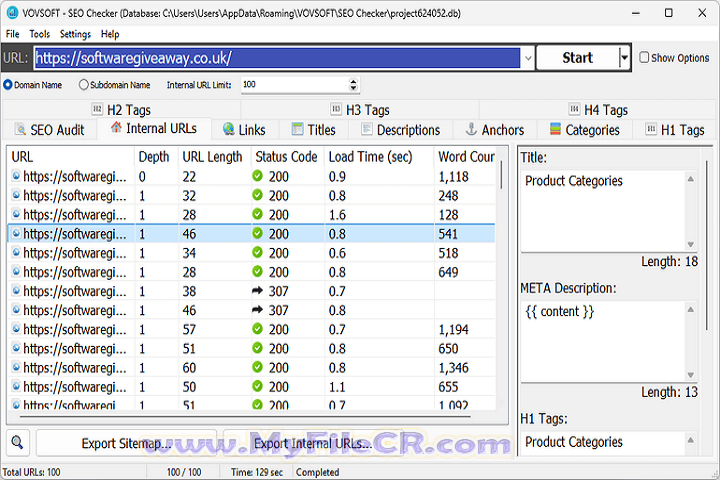The height and width of the screenshot is (480, 720).
Task: Click the H3 Tags tab icon
Action: [x=336, y=109]
